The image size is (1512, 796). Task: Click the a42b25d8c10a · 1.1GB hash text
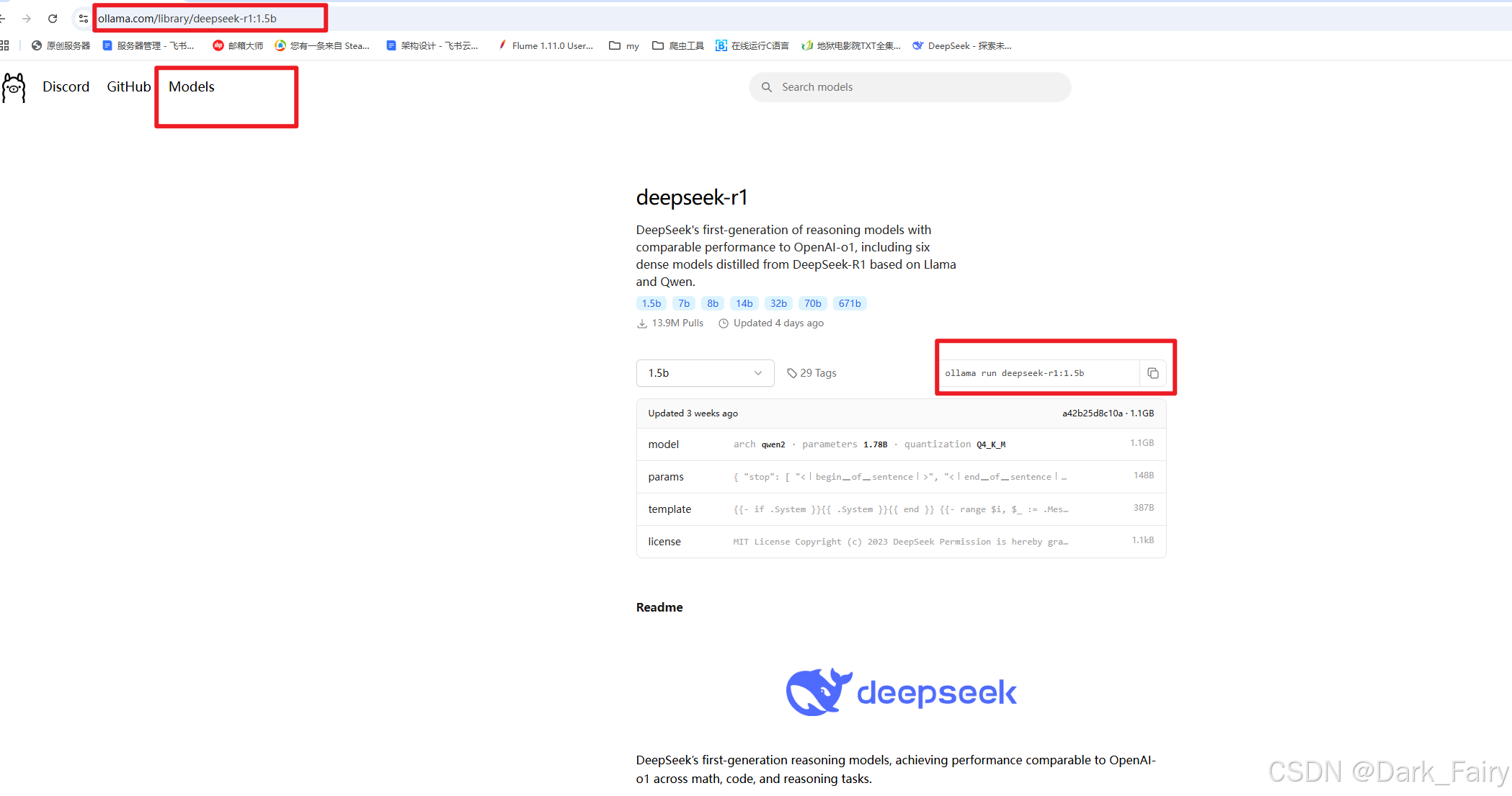tap(1108, 413)
